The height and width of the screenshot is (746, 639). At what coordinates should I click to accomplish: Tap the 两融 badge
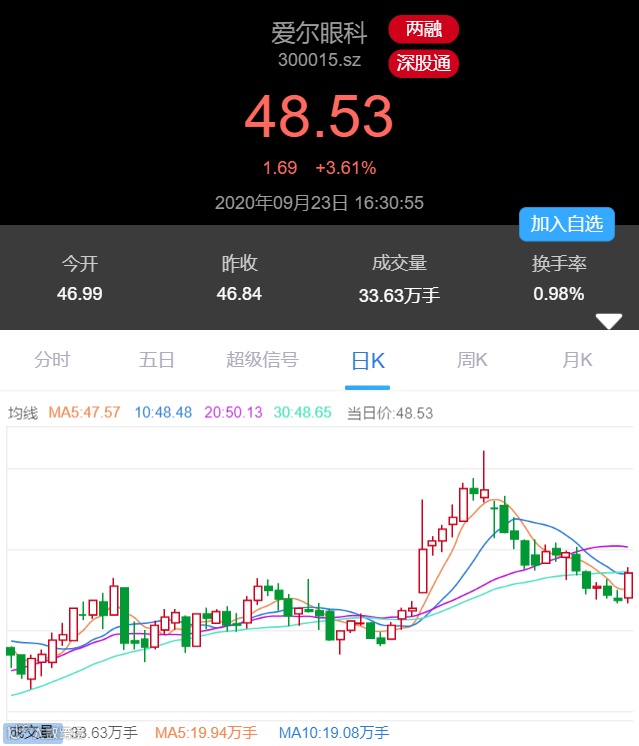click(x=423, y=29)
